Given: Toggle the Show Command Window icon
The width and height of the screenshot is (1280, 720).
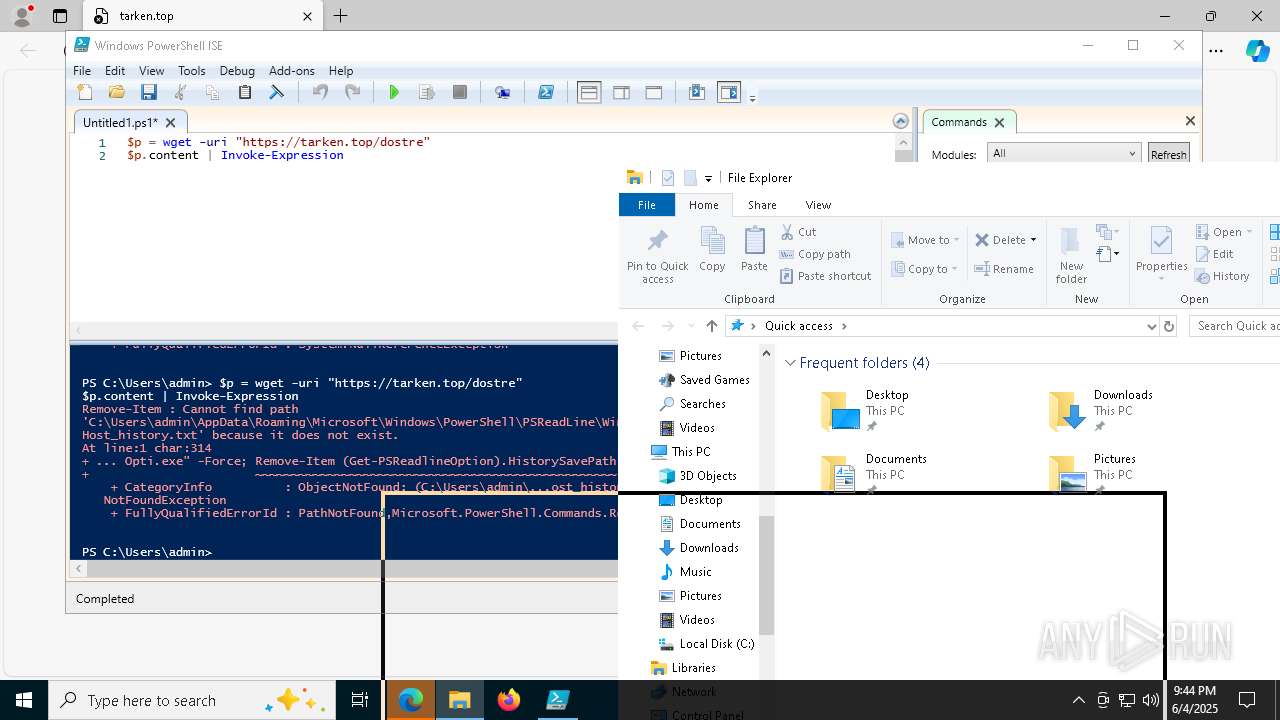Looking at the screenshot, I should (x=697, y=92).
